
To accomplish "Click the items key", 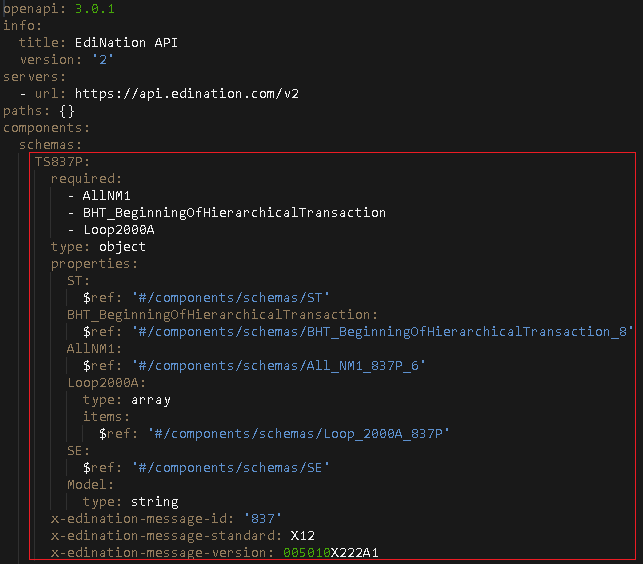I will click(106, 417).
